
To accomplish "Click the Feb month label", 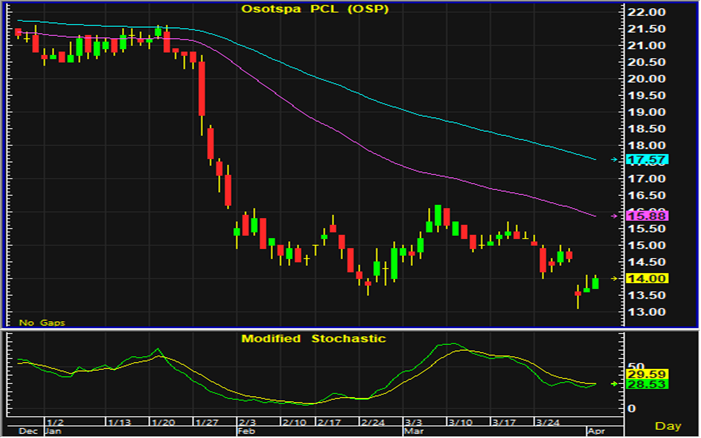I will 246,432.
